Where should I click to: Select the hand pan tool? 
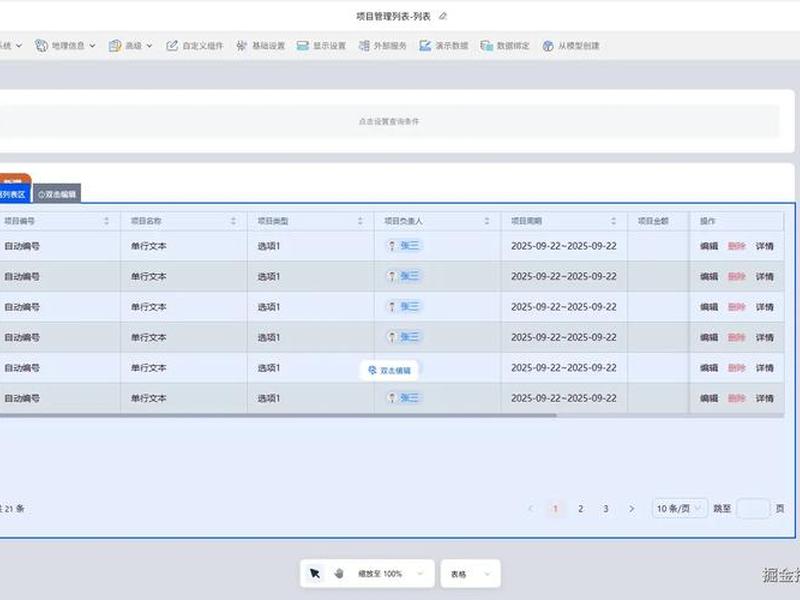point(339,574)
